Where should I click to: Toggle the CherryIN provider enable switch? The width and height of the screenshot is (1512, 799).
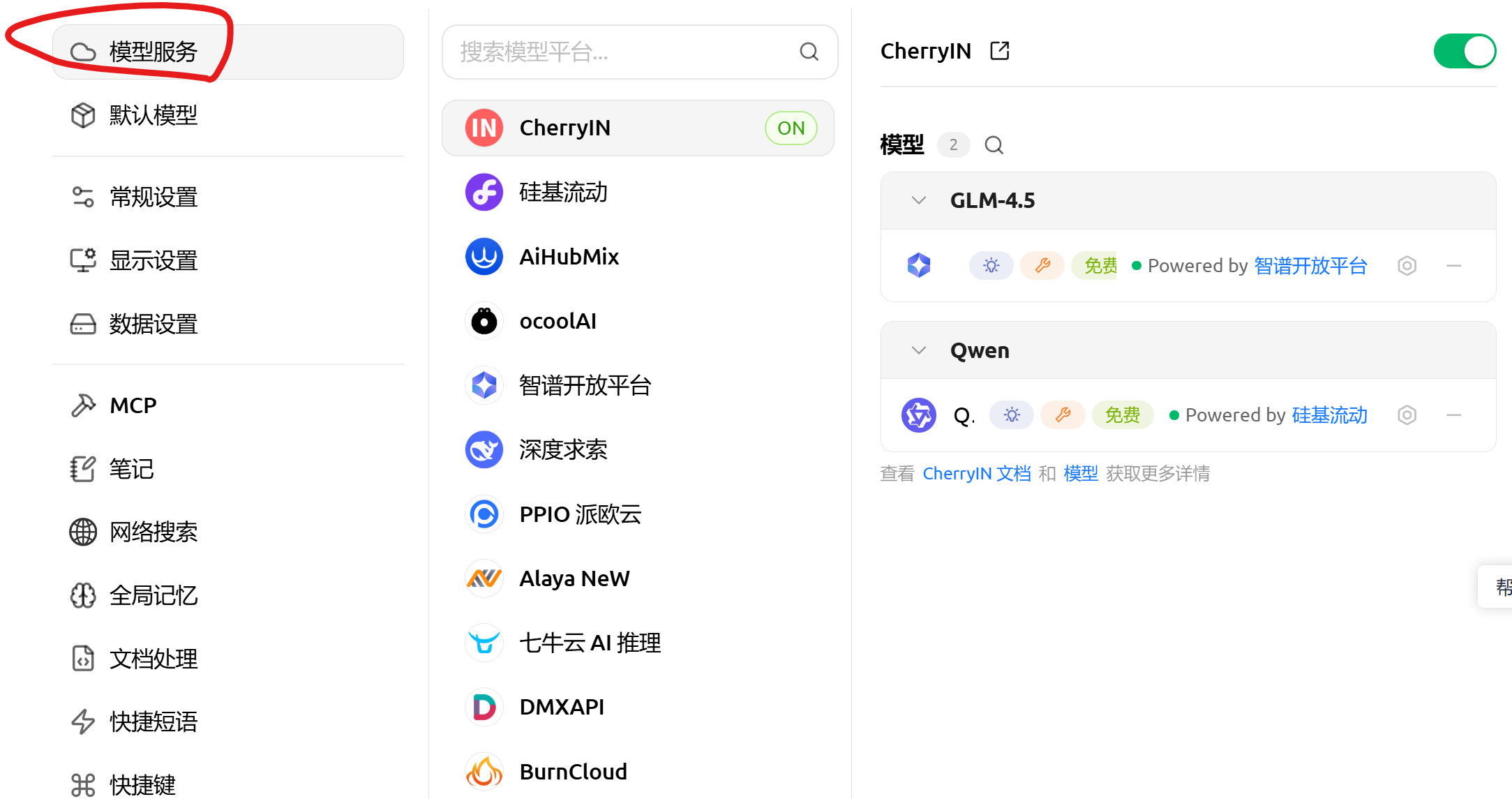click(x=1465, y=51)
